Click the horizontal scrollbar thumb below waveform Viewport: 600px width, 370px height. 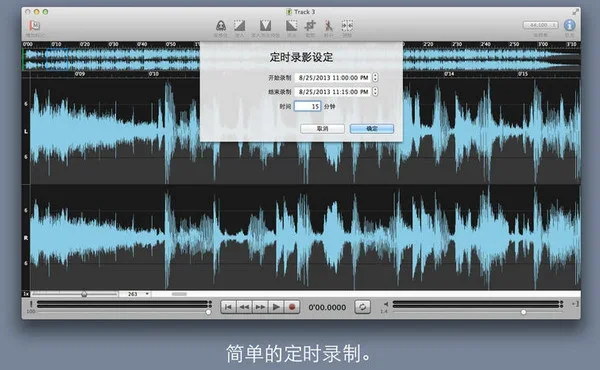tap(179, 294)
